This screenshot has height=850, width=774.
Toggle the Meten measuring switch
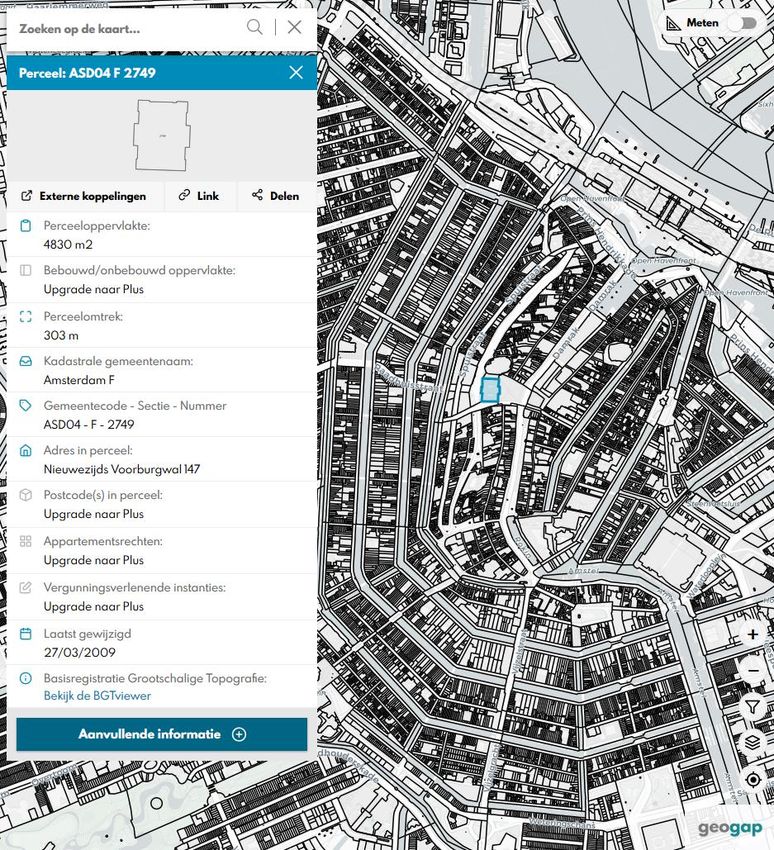click(x=741, y=23)
